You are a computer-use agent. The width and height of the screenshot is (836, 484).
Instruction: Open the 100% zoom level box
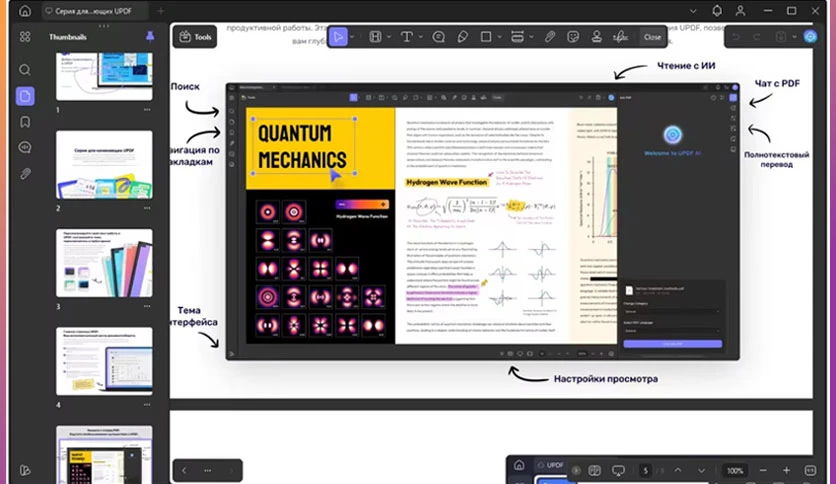click(735, 471)
